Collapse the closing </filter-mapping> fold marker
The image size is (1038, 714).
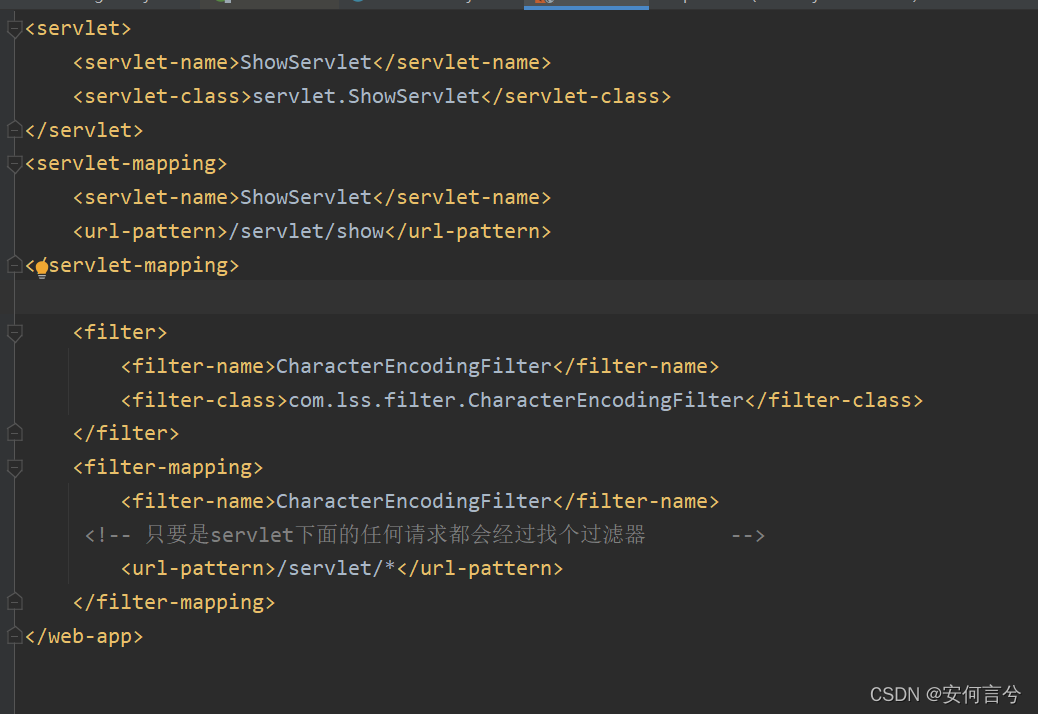pyautogui.click(x=15, y=602)
